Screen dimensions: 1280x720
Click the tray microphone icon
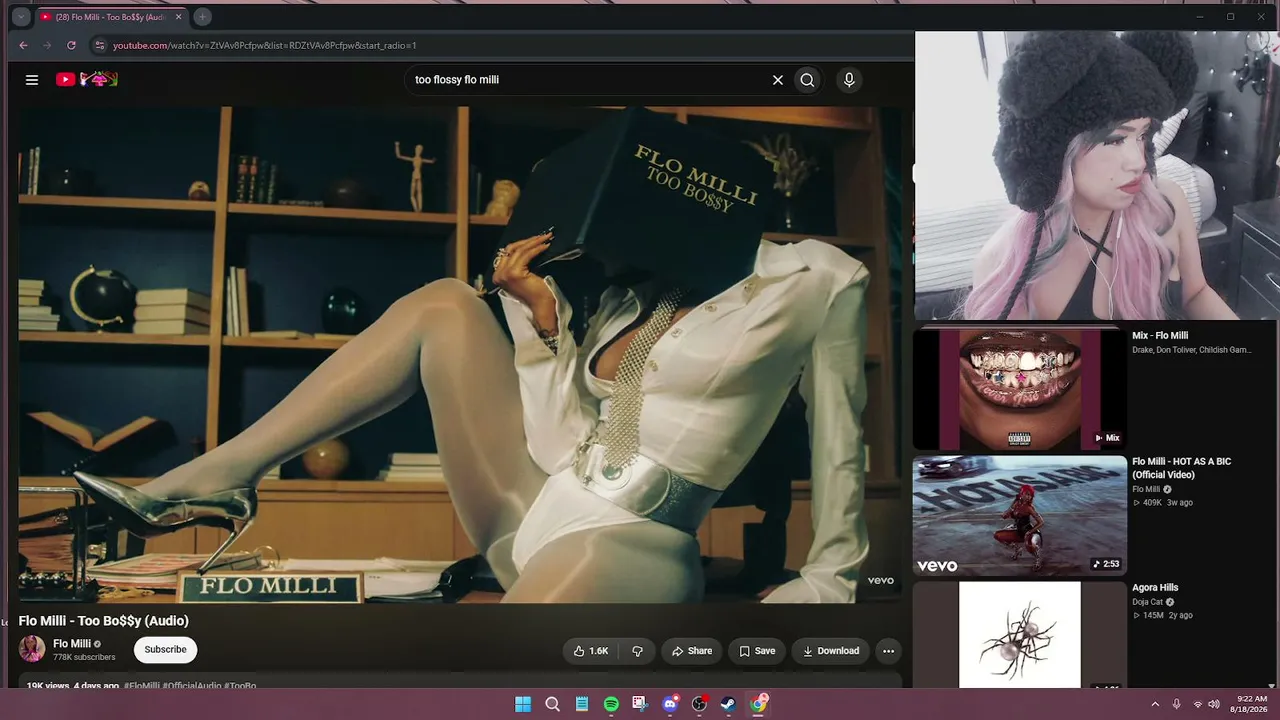click(x=1176, y=704)
